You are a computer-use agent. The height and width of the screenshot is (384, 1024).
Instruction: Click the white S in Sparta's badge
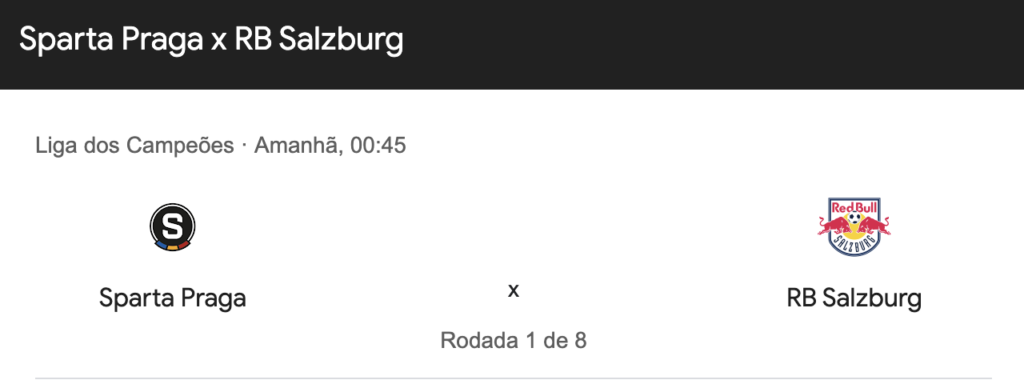tap(172, 225)
